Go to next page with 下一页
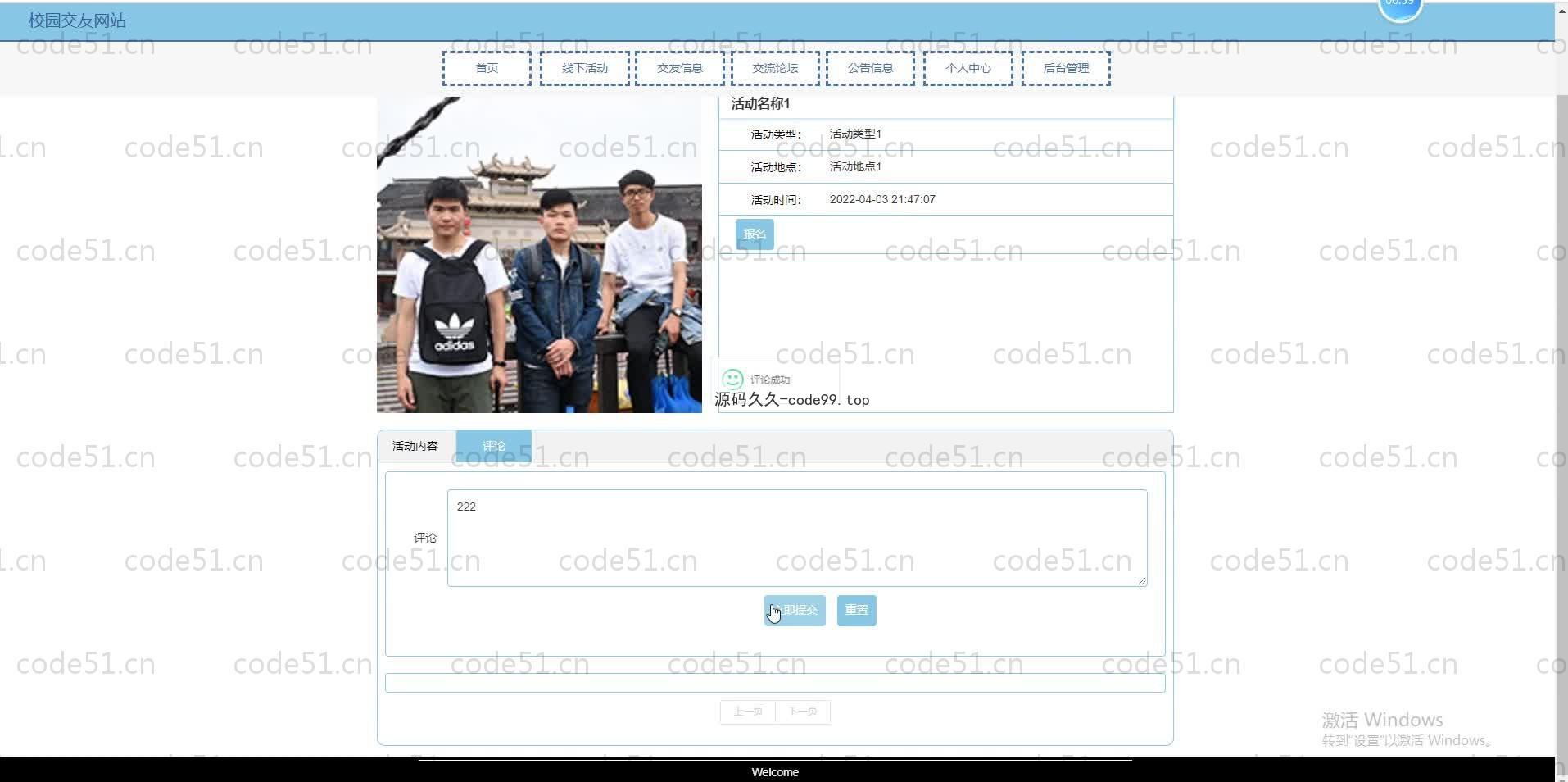Image resolution: width=1568 pixels, height=782 pixels. 802,712
